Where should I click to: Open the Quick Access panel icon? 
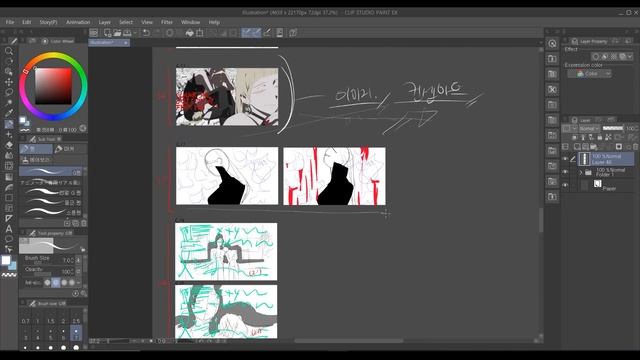click(552, 44)
